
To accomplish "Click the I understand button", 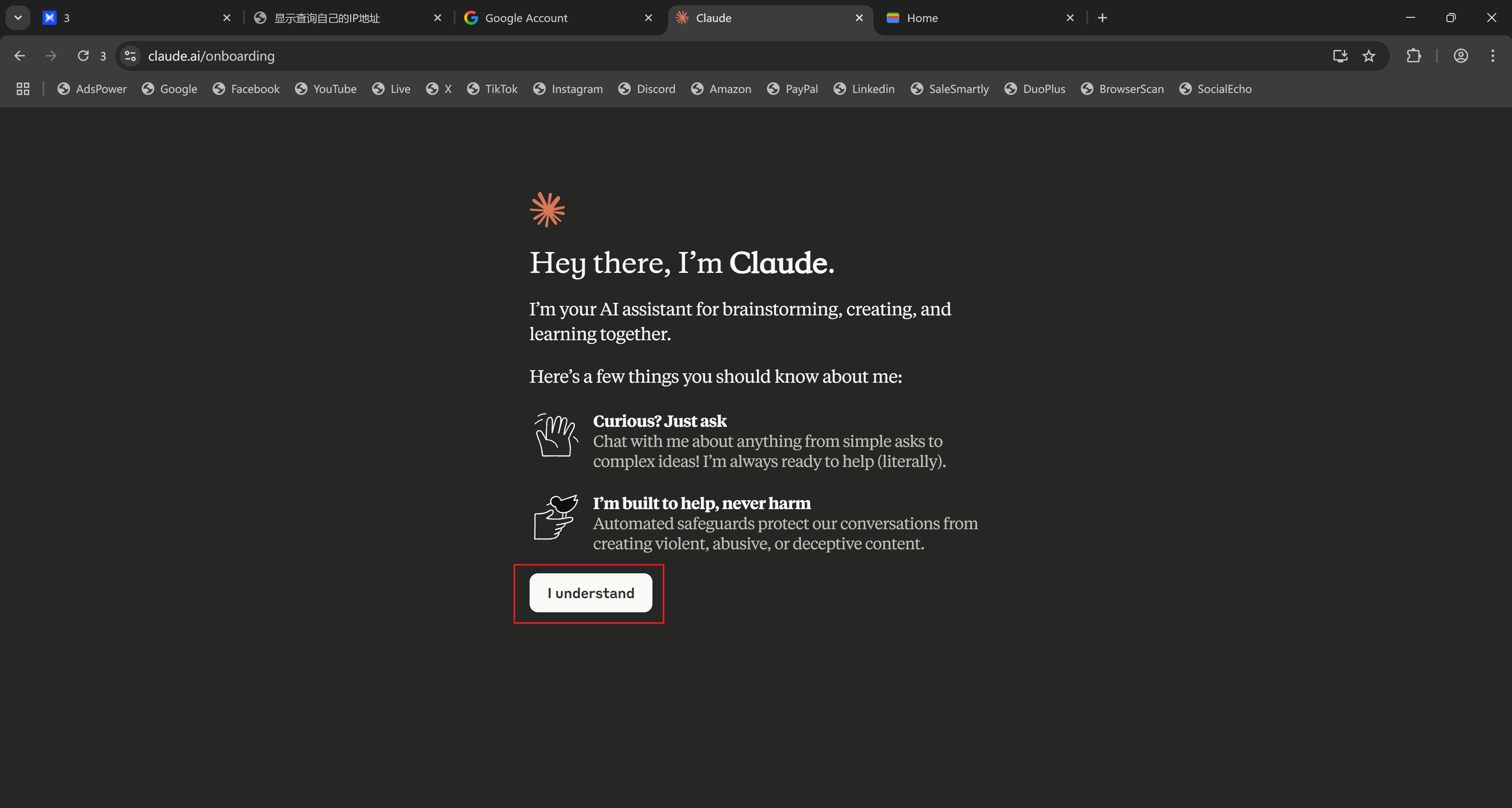I will click(591, 593).
